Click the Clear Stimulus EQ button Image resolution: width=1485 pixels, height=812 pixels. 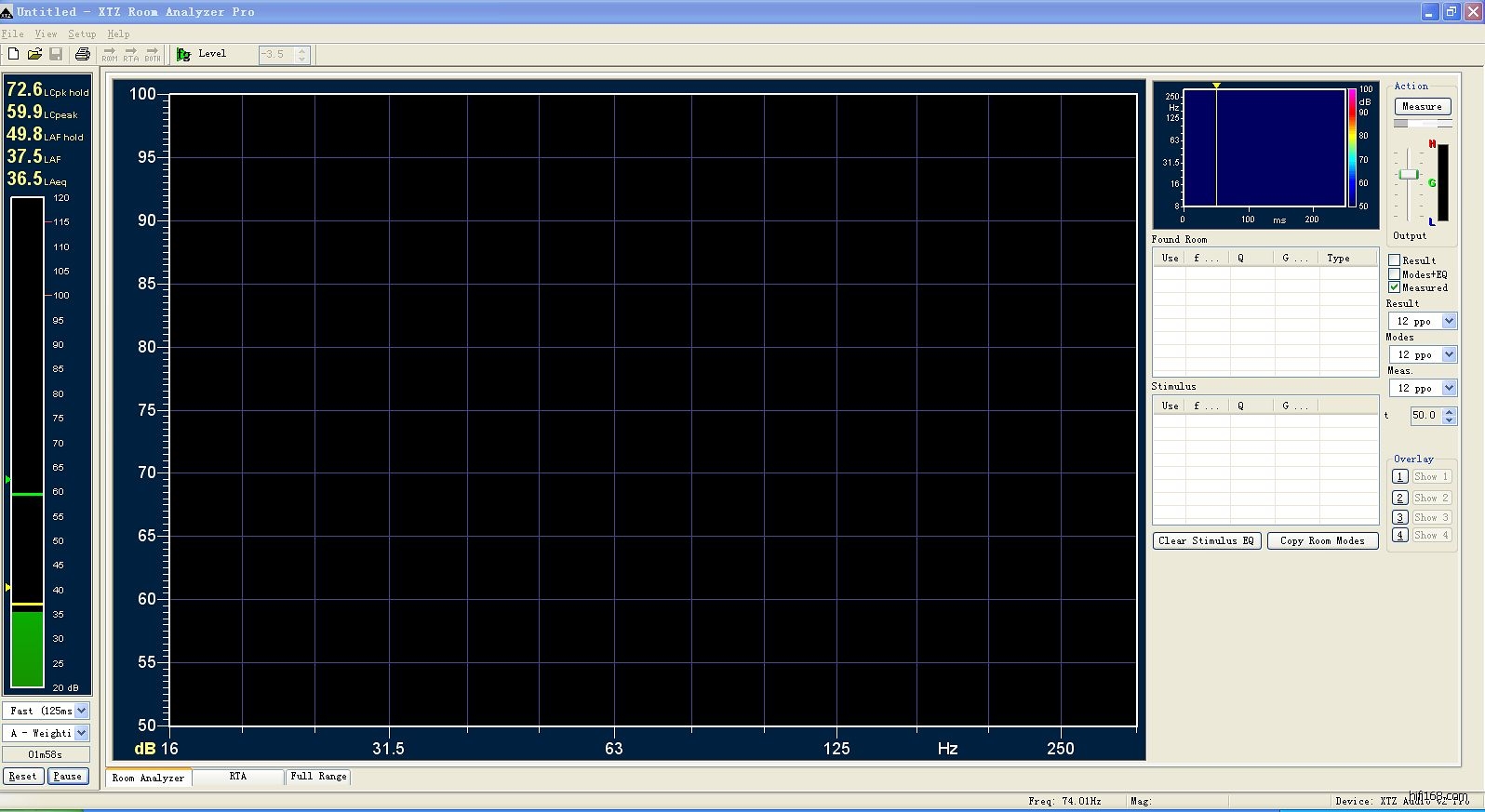point(1207,541)
